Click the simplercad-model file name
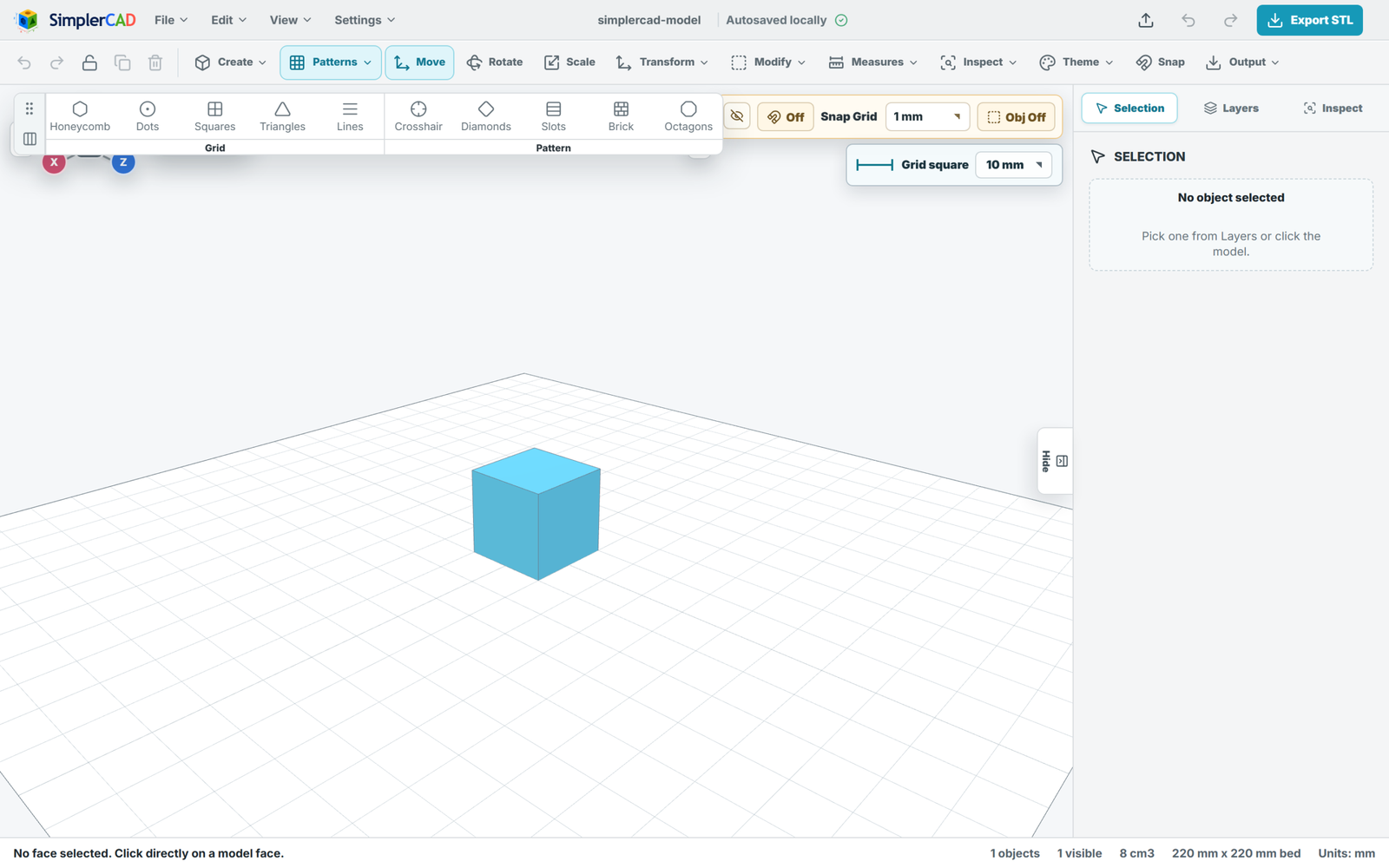This screenshot has width=1389, height=868. tap(649, 20)
